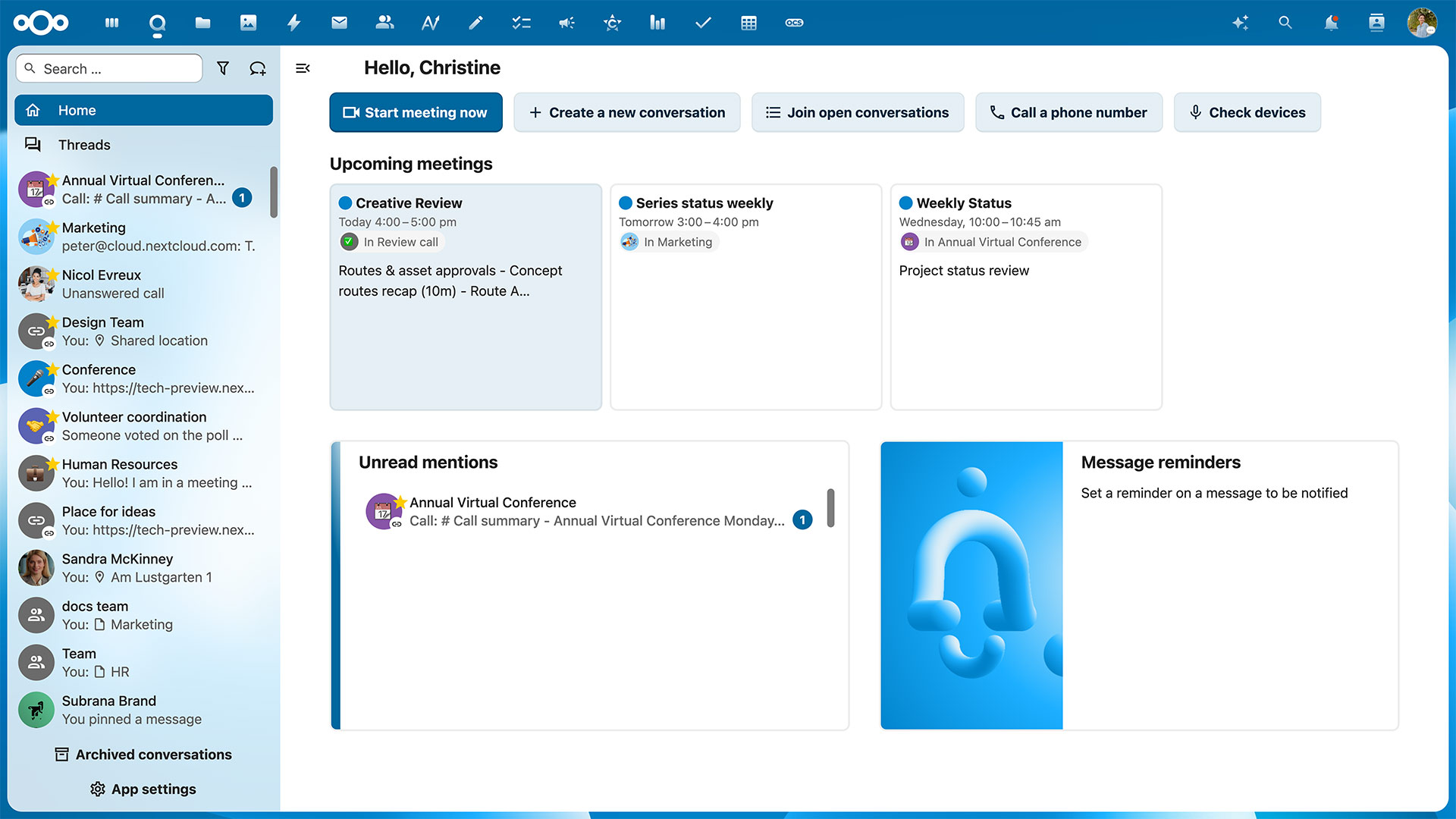This screenshot has width=1456, height=819.
Task: Click Start meeting now button
Action: coord(416,112)
